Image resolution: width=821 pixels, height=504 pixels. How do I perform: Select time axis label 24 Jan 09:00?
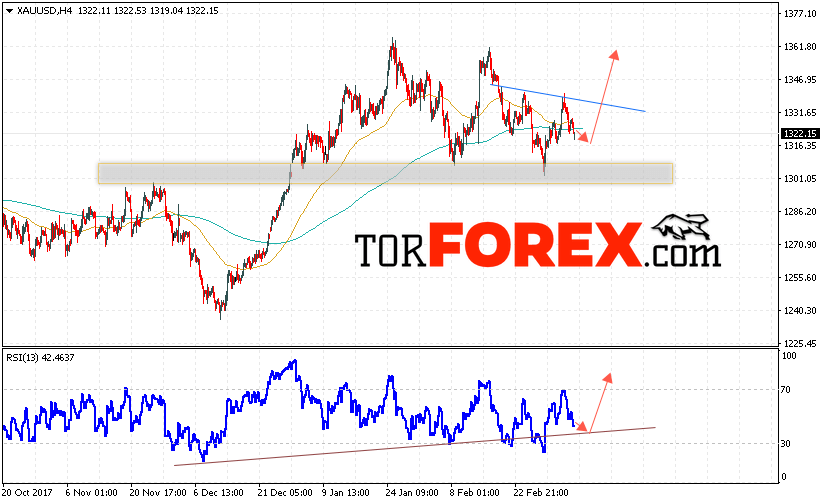click(412, 492)
